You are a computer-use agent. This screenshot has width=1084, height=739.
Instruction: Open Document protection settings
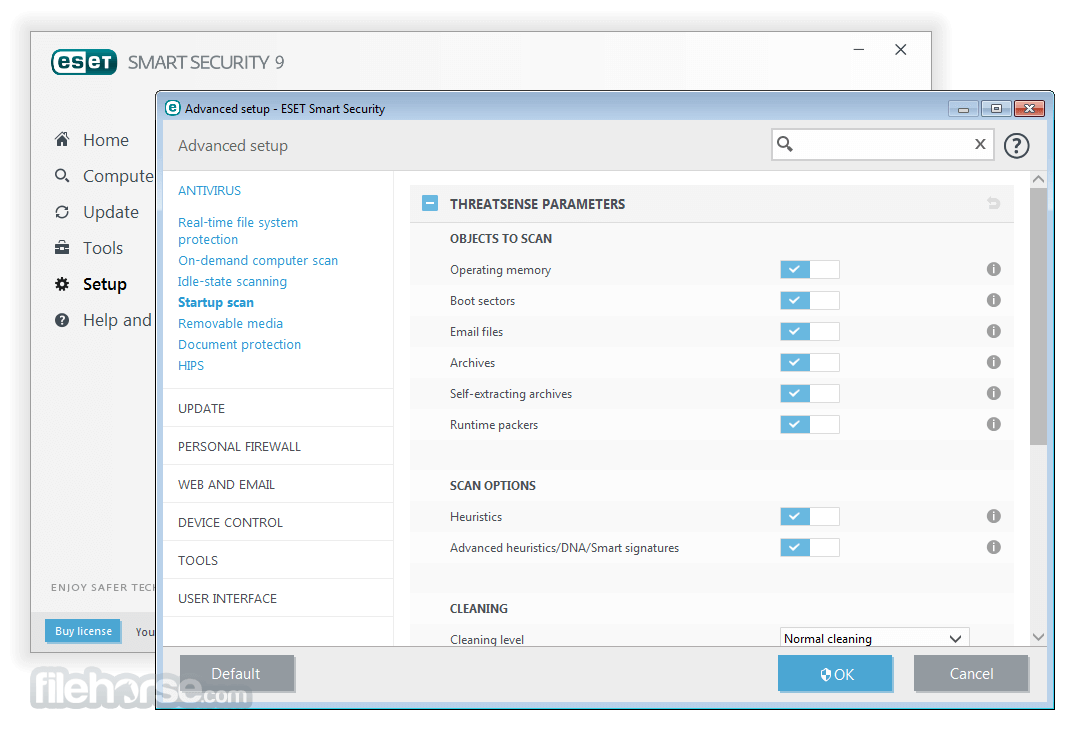[x=239, y=344]
